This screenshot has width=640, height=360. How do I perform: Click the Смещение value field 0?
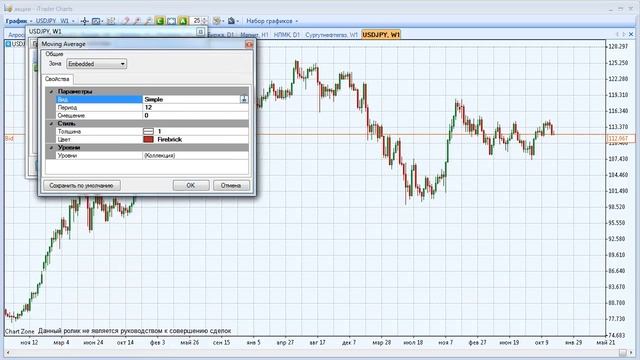point(195,116)
